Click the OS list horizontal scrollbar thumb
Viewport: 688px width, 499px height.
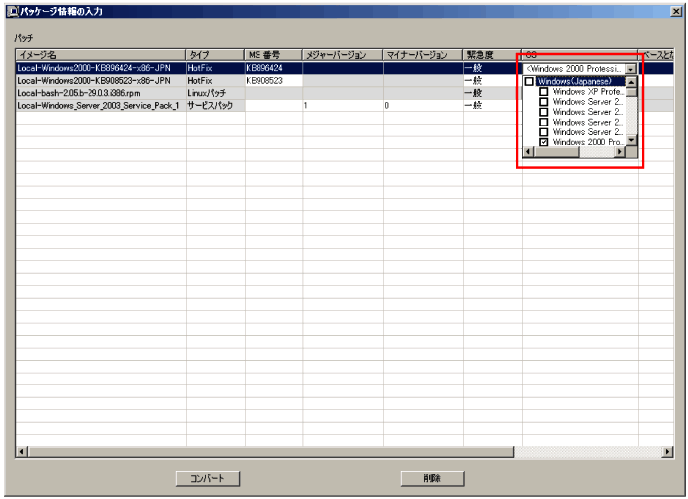tap(556, 152)
